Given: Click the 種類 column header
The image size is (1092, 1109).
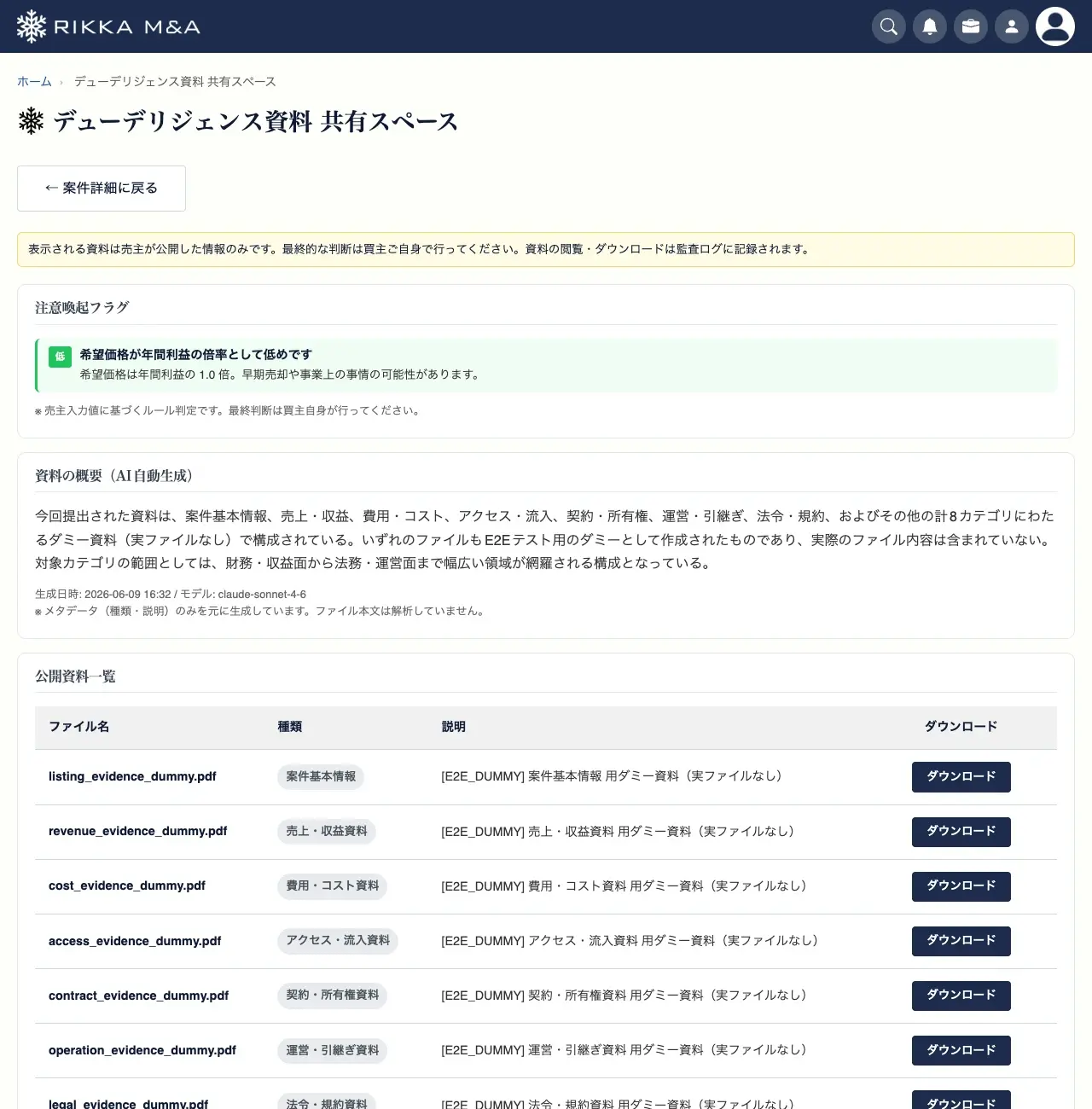Looking at the screenshot, I should click(290, 727).
